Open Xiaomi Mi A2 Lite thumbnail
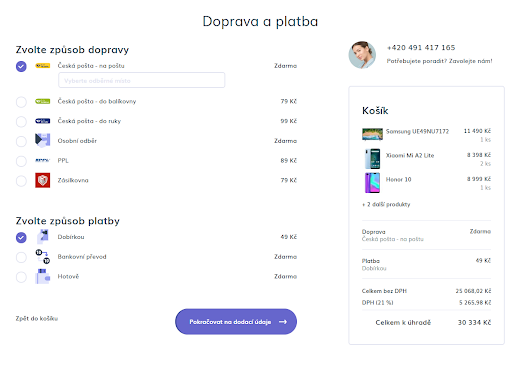This screenshot has height=369, width=512. (x=372, y=159)
